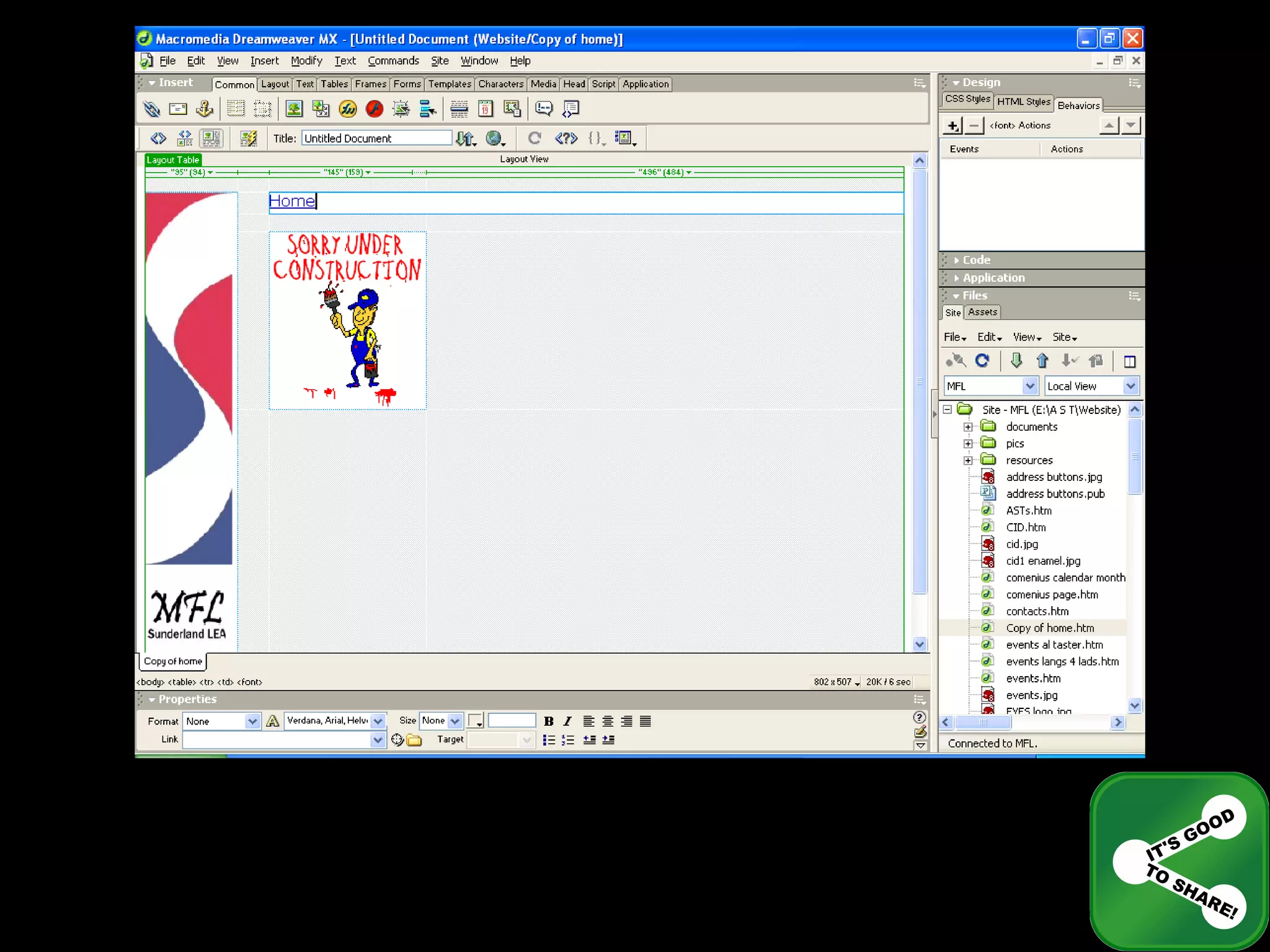The height and width of the screenshot is (952, 1270).
Task: Click the Named Anchor insert icon
Action: [204, 109]
